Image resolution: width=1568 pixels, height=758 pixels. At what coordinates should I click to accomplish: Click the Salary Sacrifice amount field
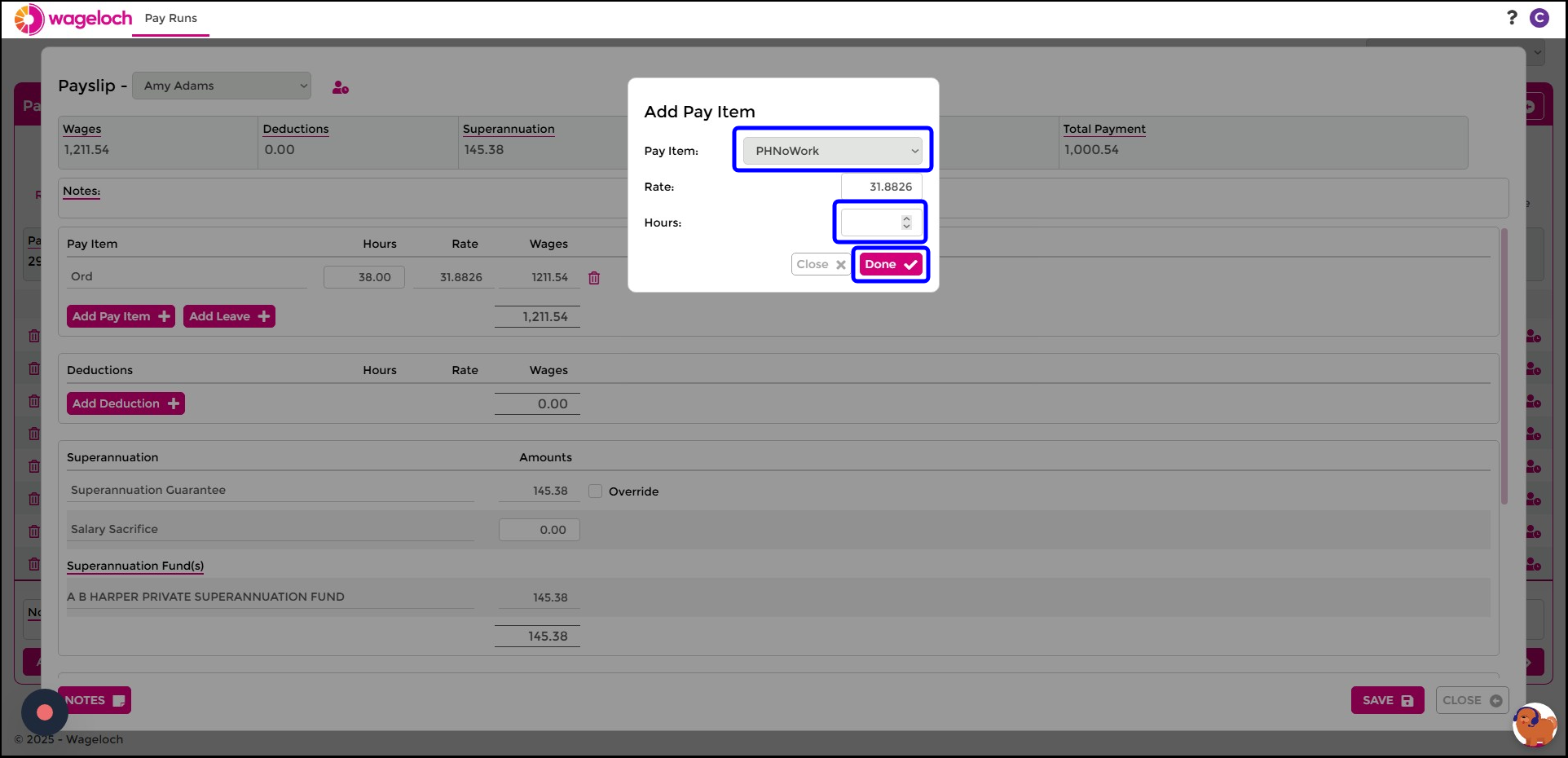point(540,530)
